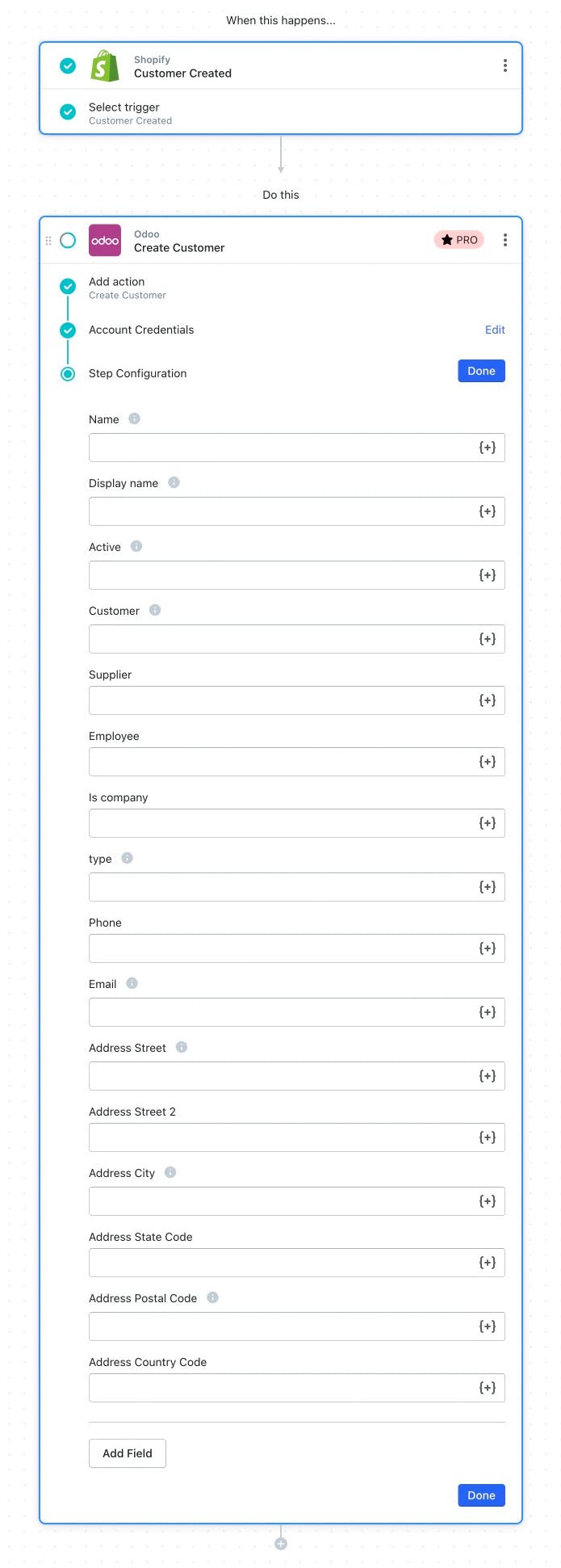Click the Odoo app logo

(105, 240)
